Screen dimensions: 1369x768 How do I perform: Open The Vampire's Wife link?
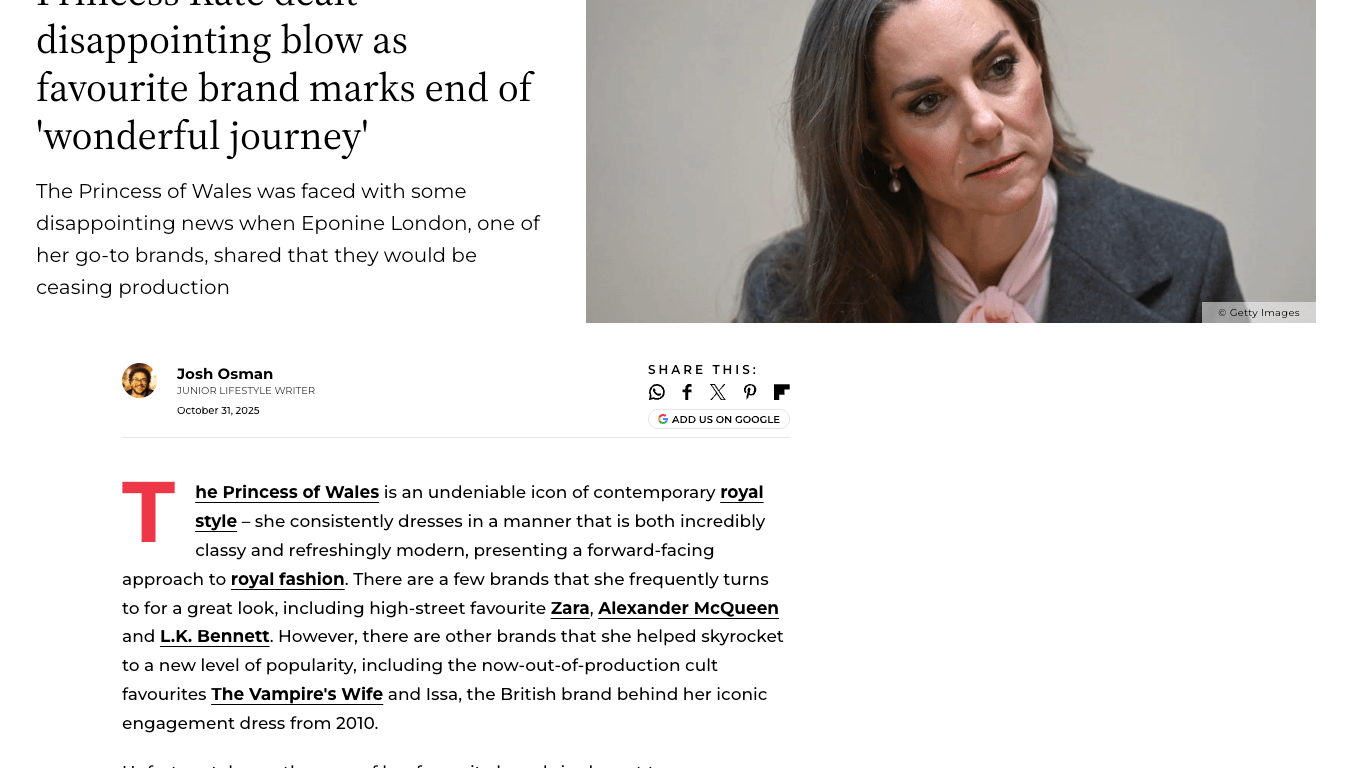click(297, 694)
